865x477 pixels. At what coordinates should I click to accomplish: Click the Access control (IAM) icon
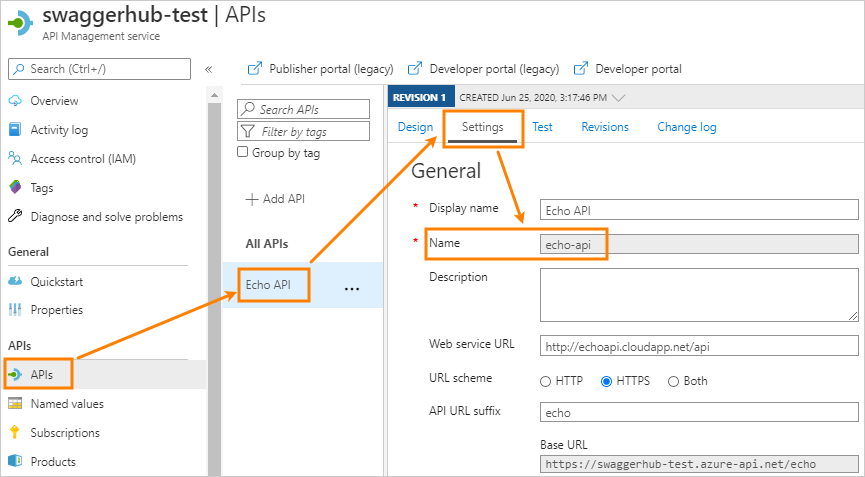coord(15,158)
